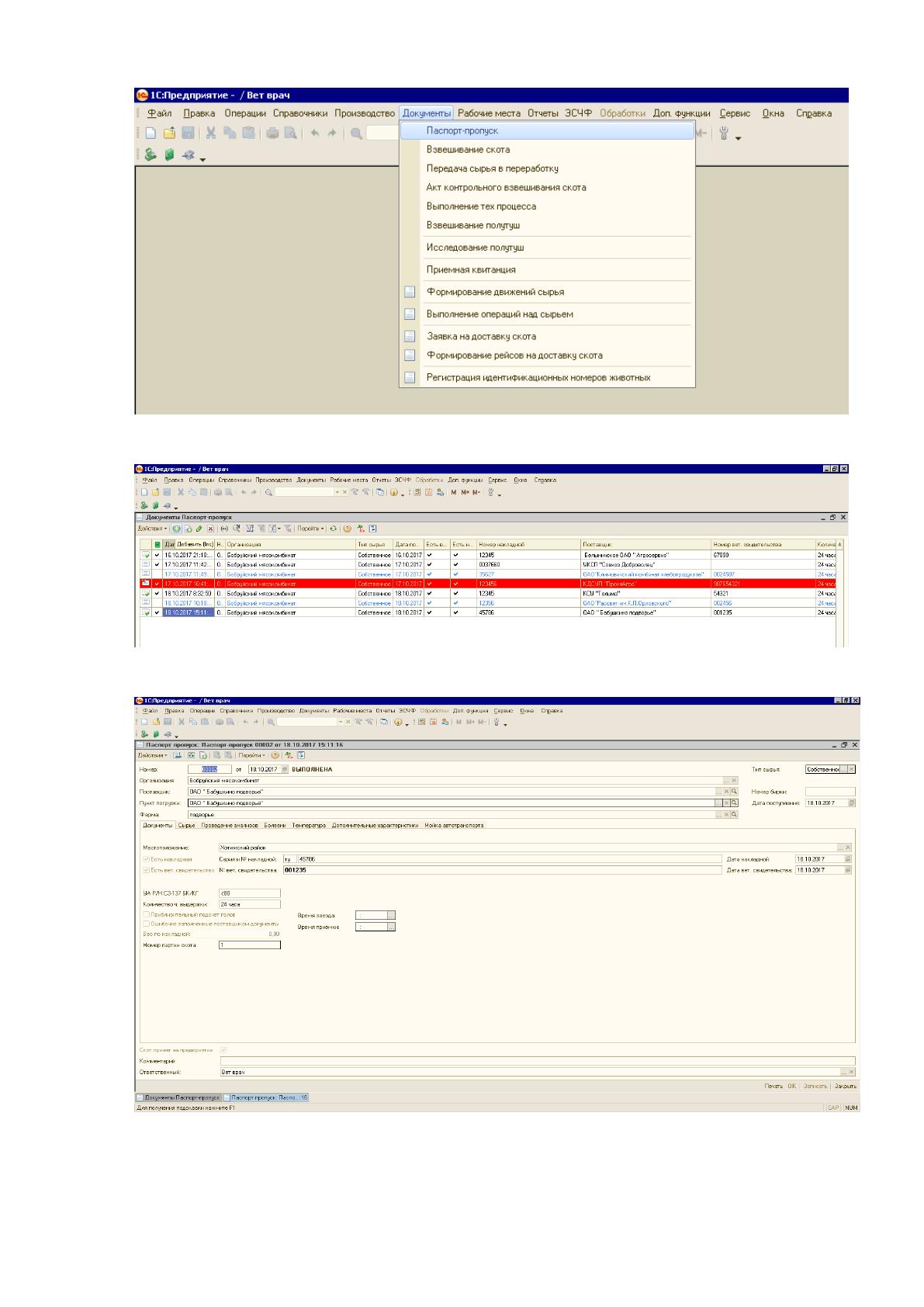
Task: Select the red highlighted row in documents list
Action: pos(487,584)
